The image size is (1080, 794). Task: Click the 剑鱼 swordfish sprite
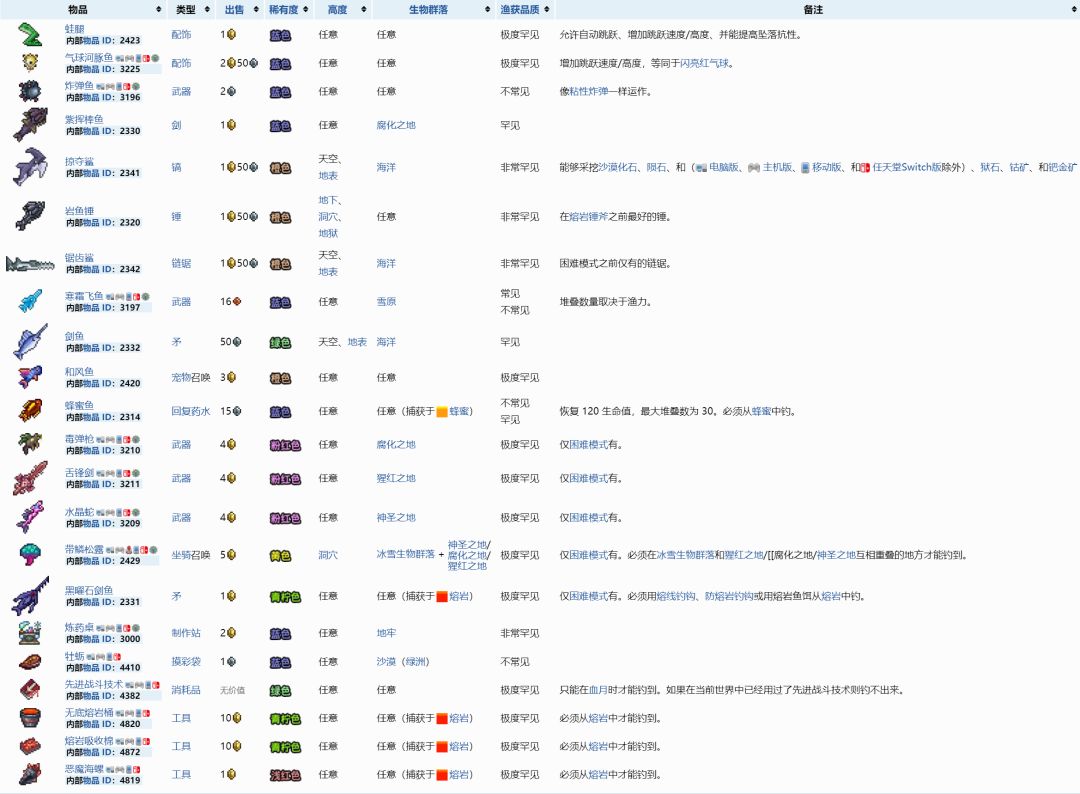(30, 342)
